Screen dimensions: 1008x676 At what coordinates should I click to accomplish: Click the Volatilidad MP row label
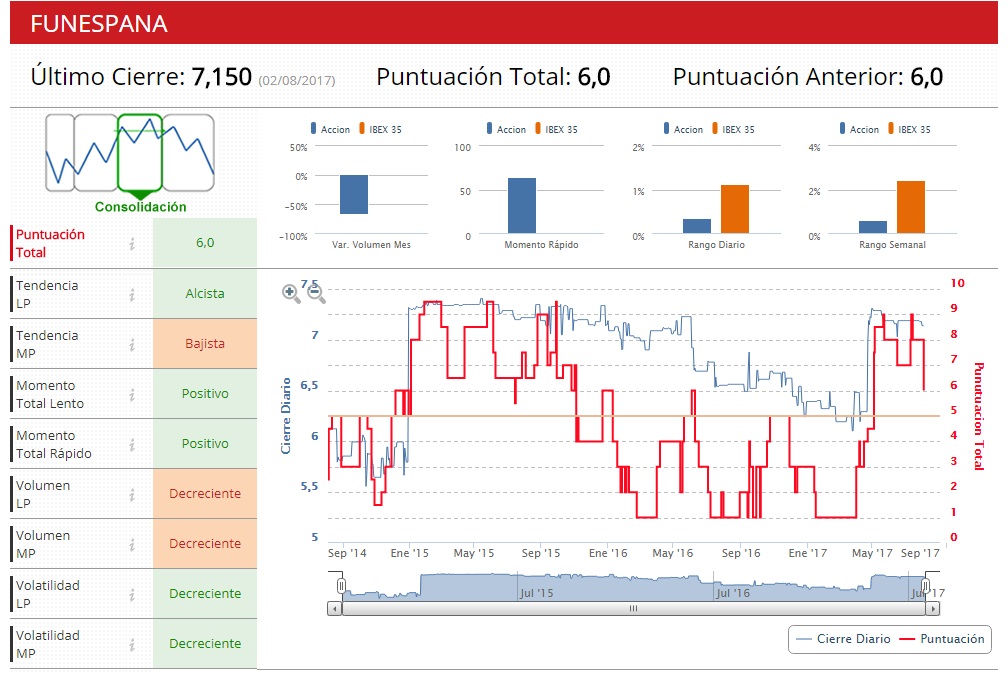[x=48, y=645]
